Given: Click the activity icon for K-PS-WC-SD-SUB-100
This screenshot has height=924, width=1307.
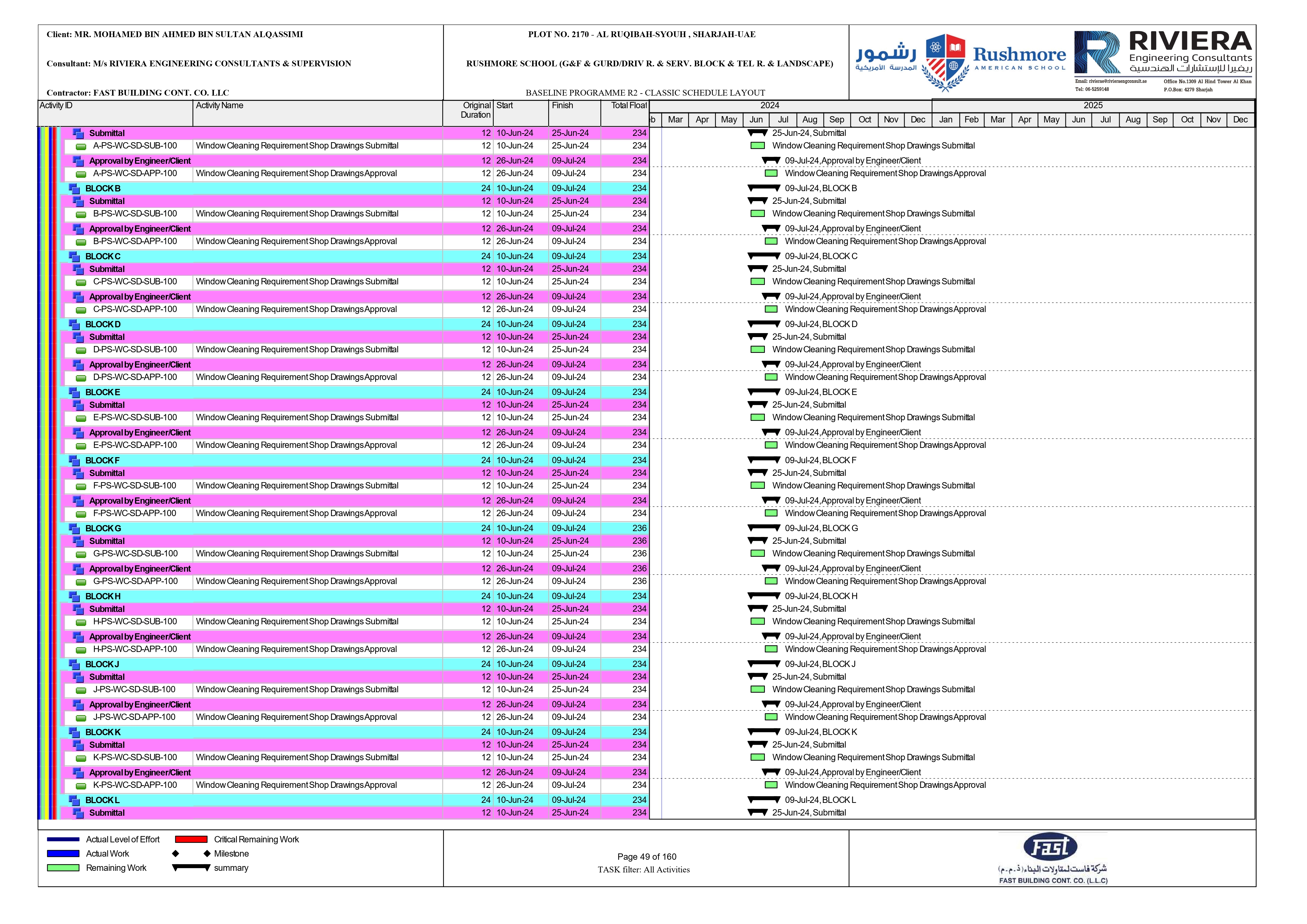Looking at the screenshot, I should (x=81, y=758).
